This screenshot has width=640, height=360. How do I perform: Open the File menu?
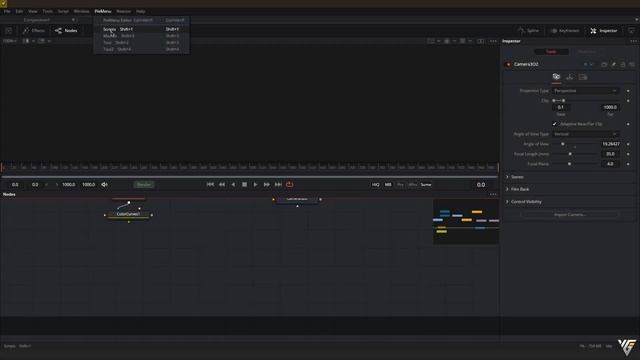7,11
